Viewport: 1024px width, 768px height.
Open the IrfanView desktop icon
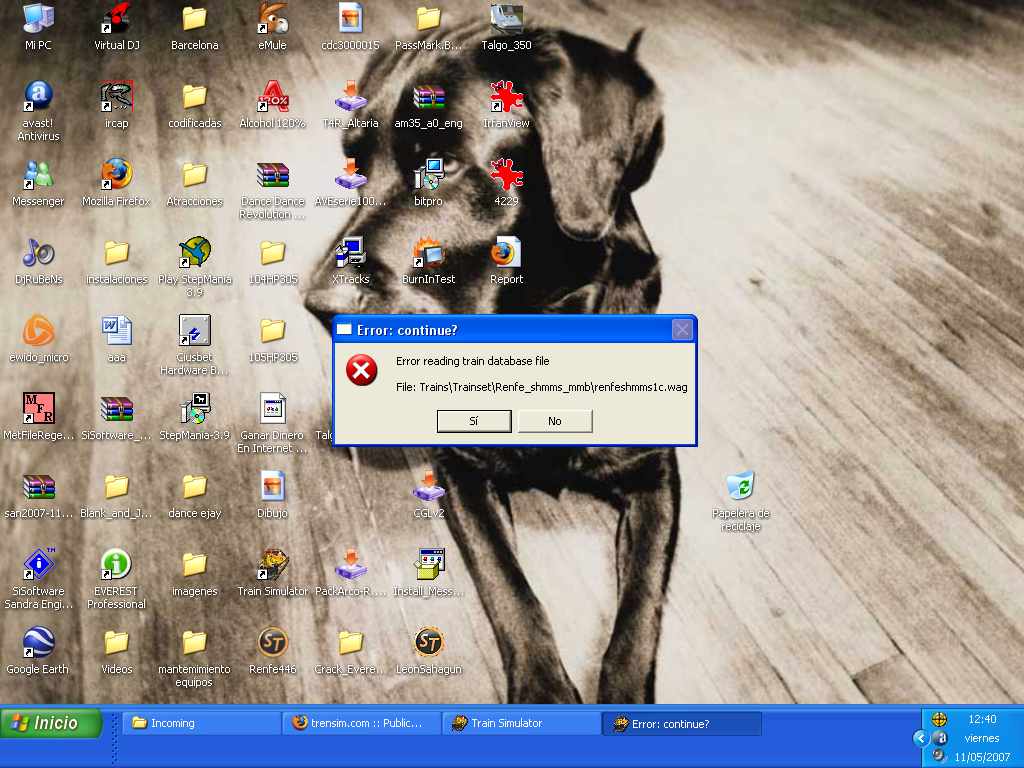[x=506, y=97]
